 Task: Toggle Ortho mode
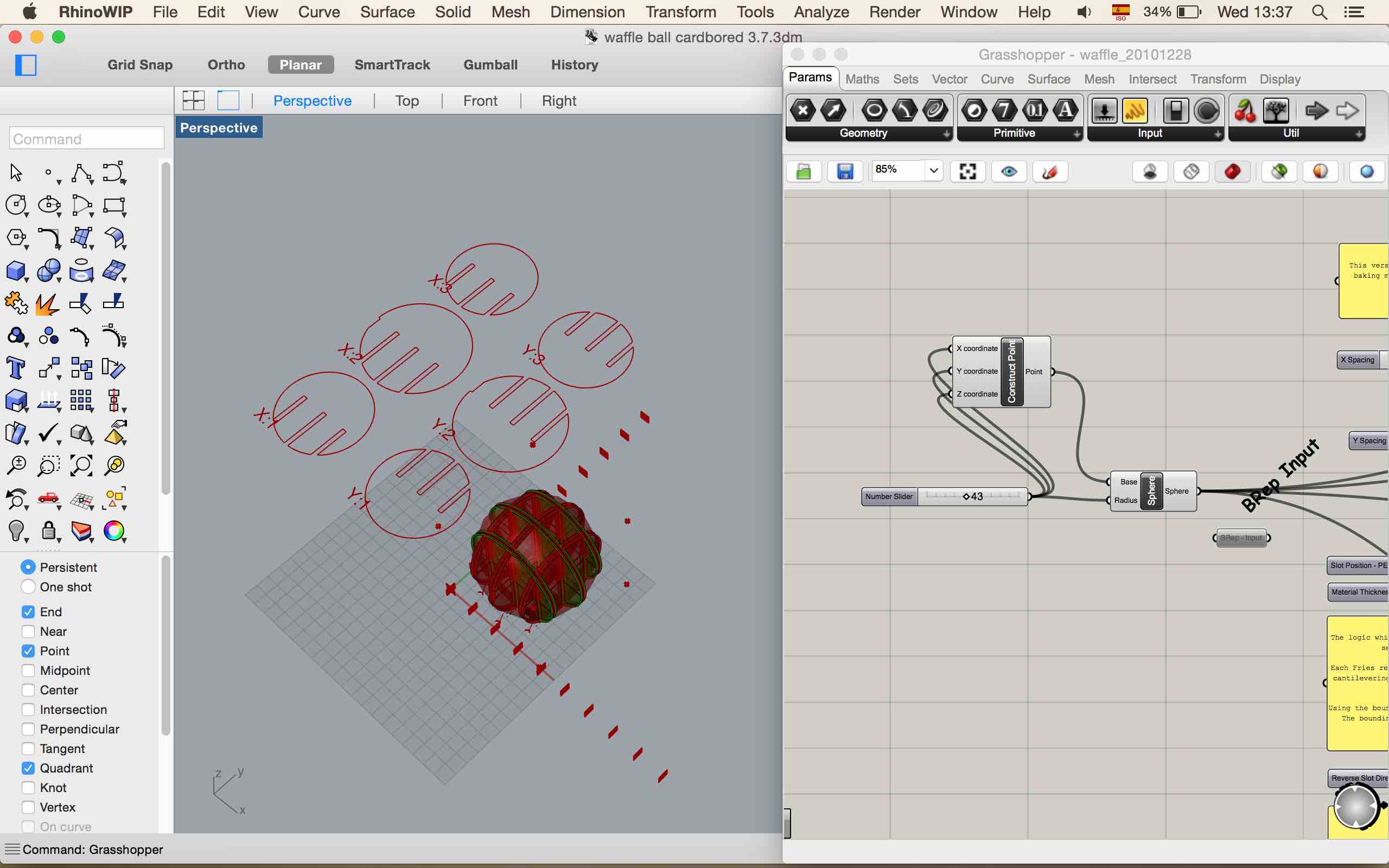click(226, 65)
